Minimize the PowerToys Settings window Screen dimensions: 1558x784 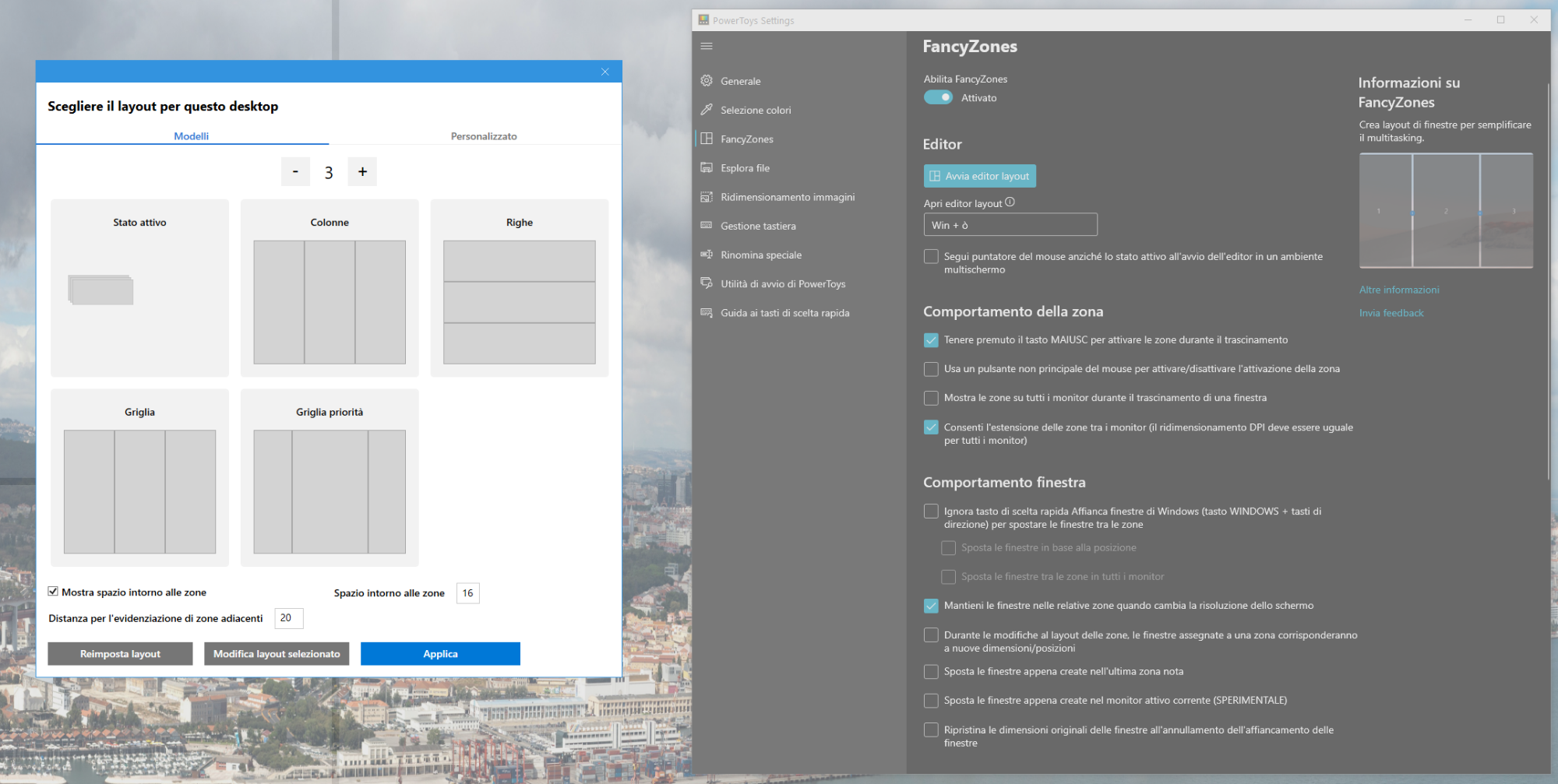(x=1468, y=20)
